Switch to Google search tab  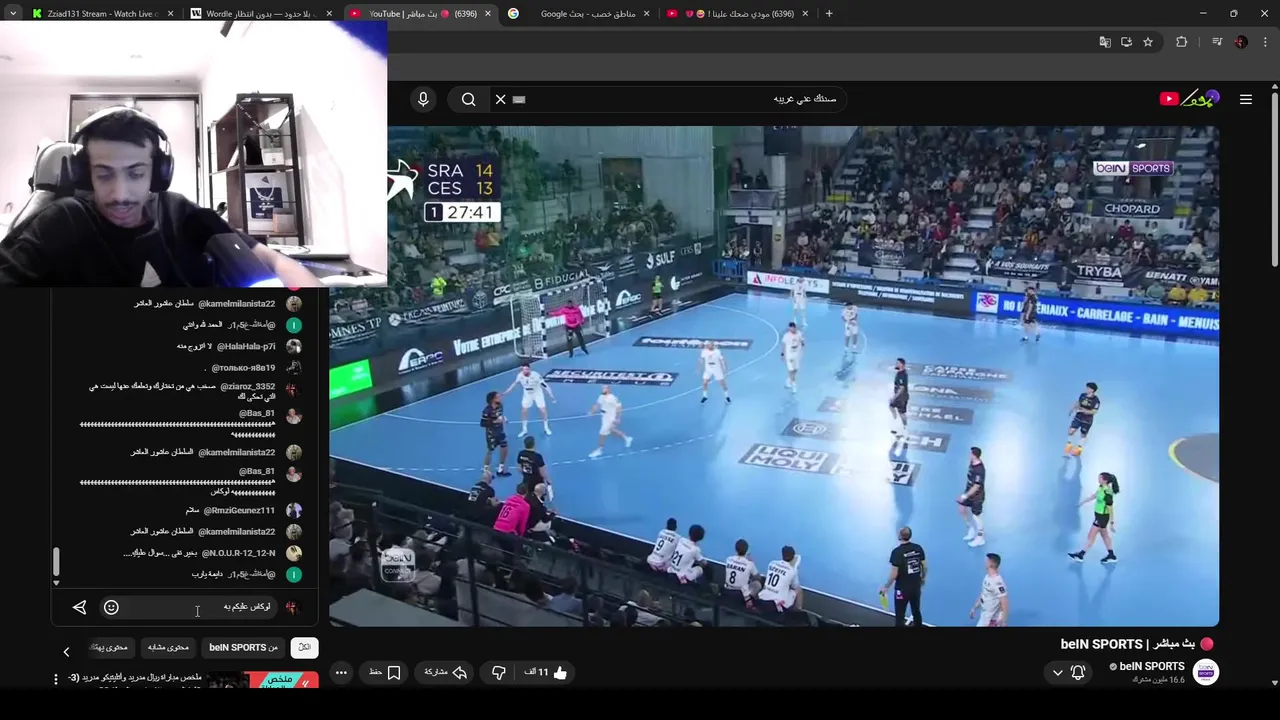click(580, 14)
